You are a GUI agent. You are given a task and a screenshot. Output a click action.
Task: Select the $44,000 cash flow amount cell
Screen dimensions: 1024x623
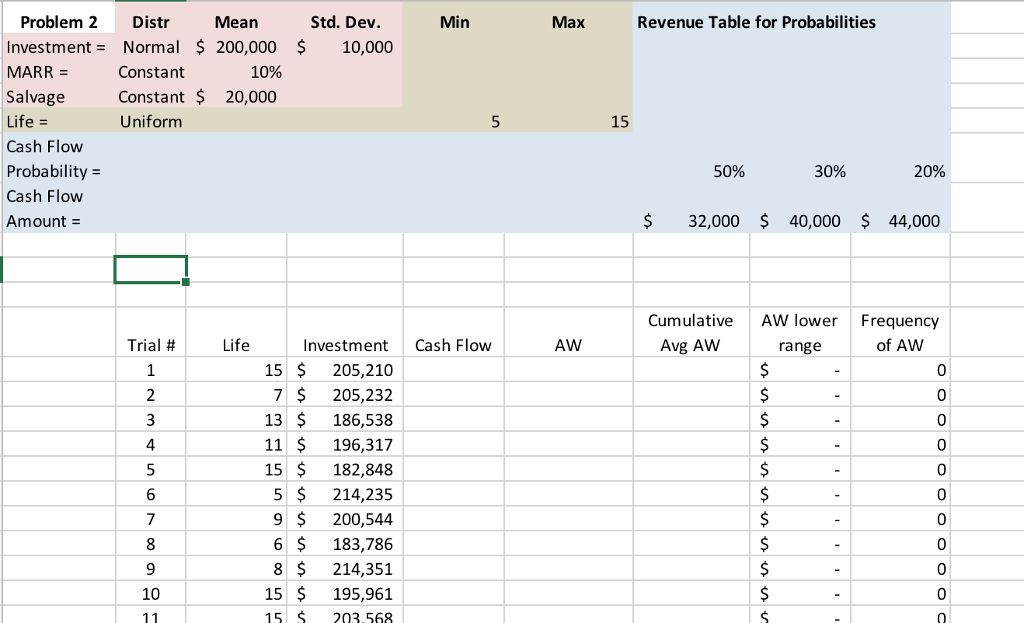[x=902, y=221]
